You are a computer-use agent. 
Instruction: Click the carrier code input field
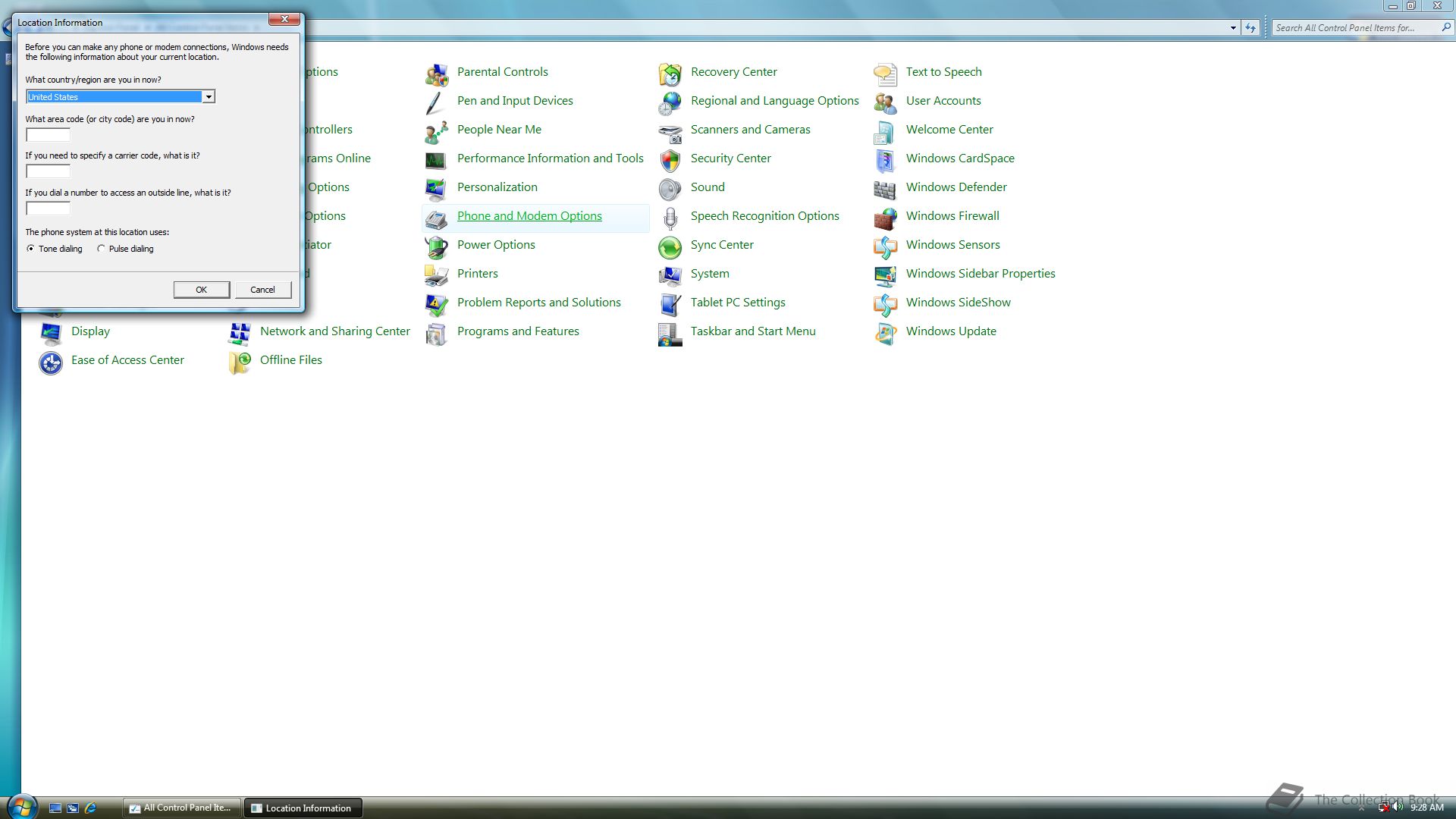tap(49, 171)
